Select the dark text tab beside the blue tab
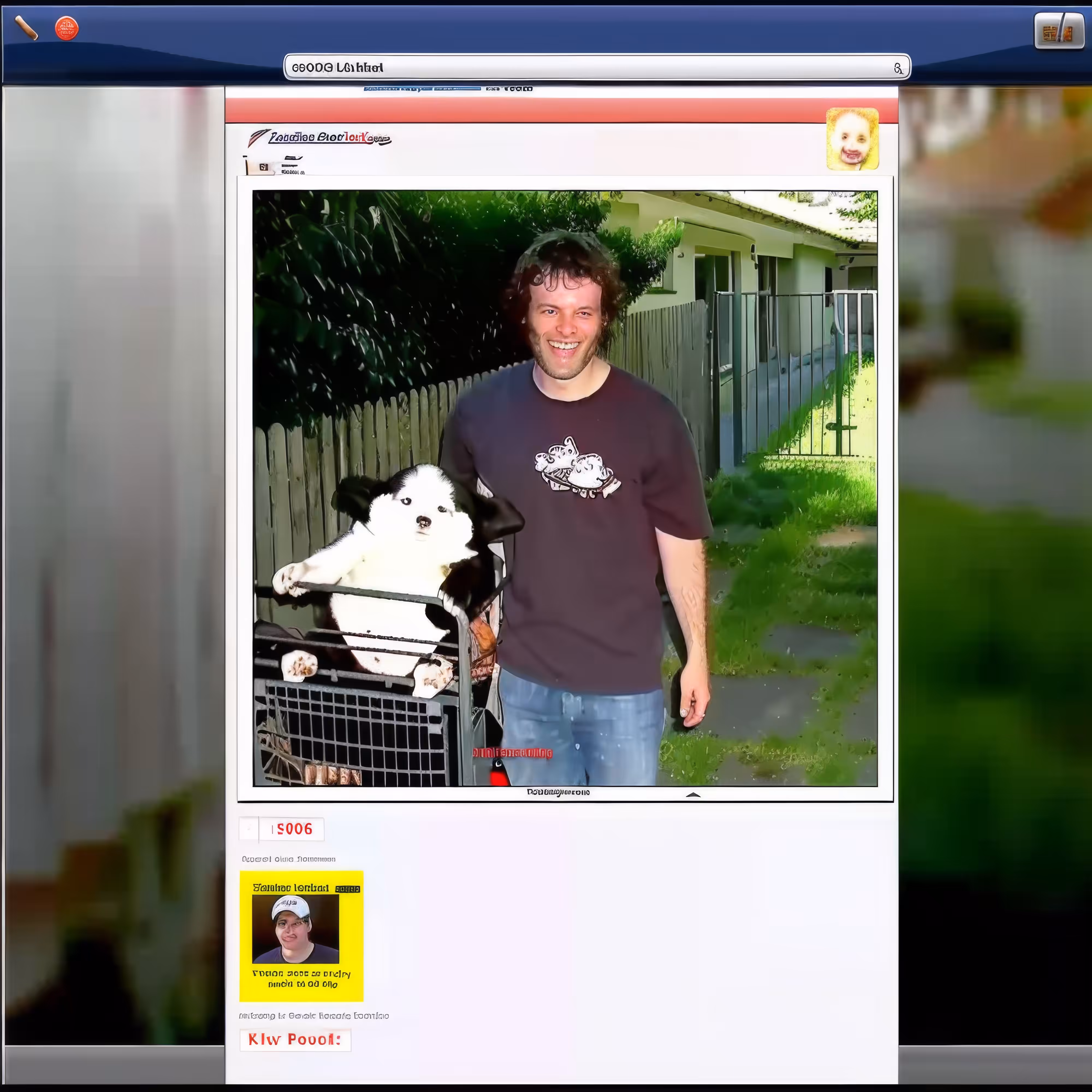The image size is (1092, 1092). pos(509,89)
